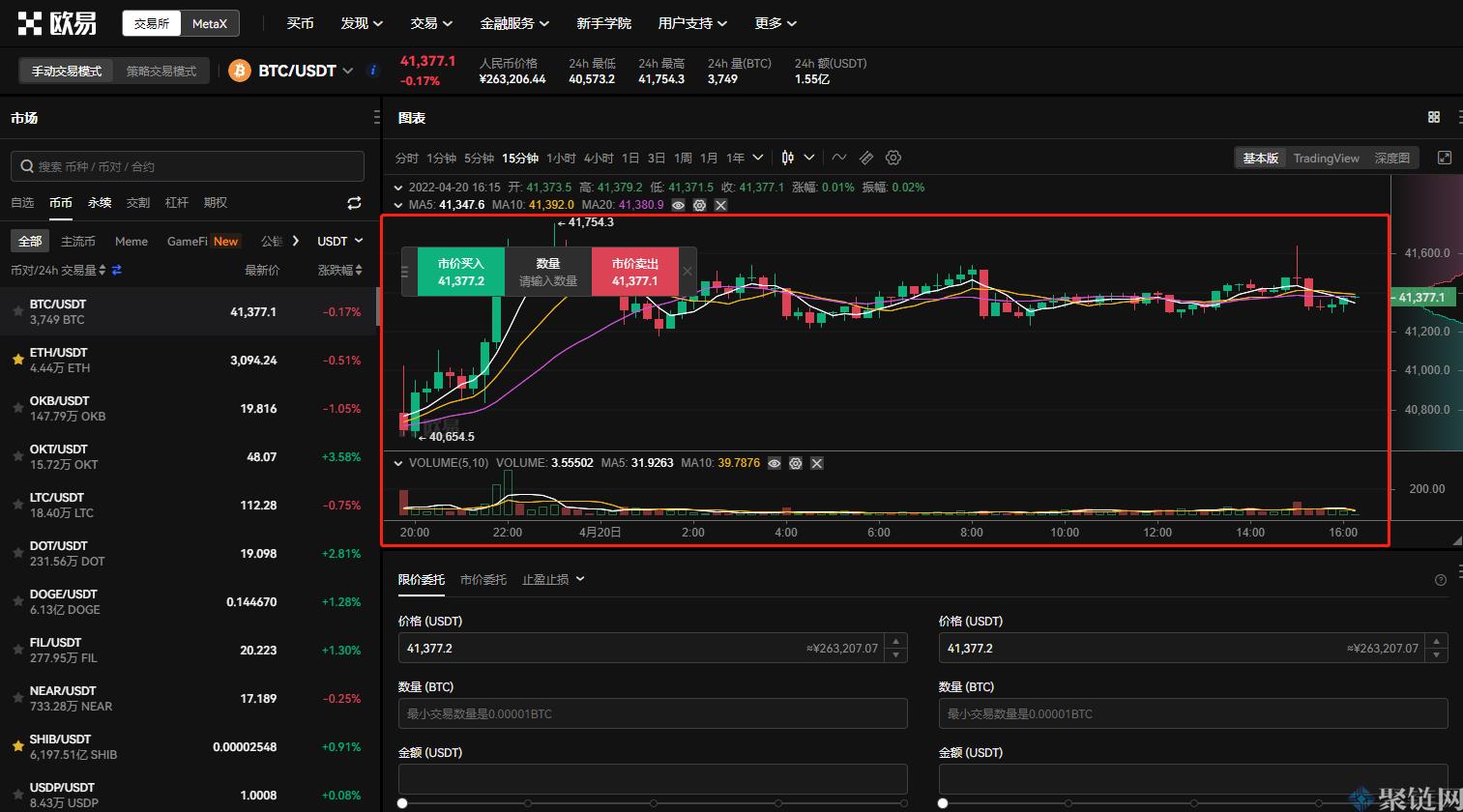The height and width of the screenshot is (812, 1463).
Task: Switch chart to TradingView mode
Action: 1326,158
